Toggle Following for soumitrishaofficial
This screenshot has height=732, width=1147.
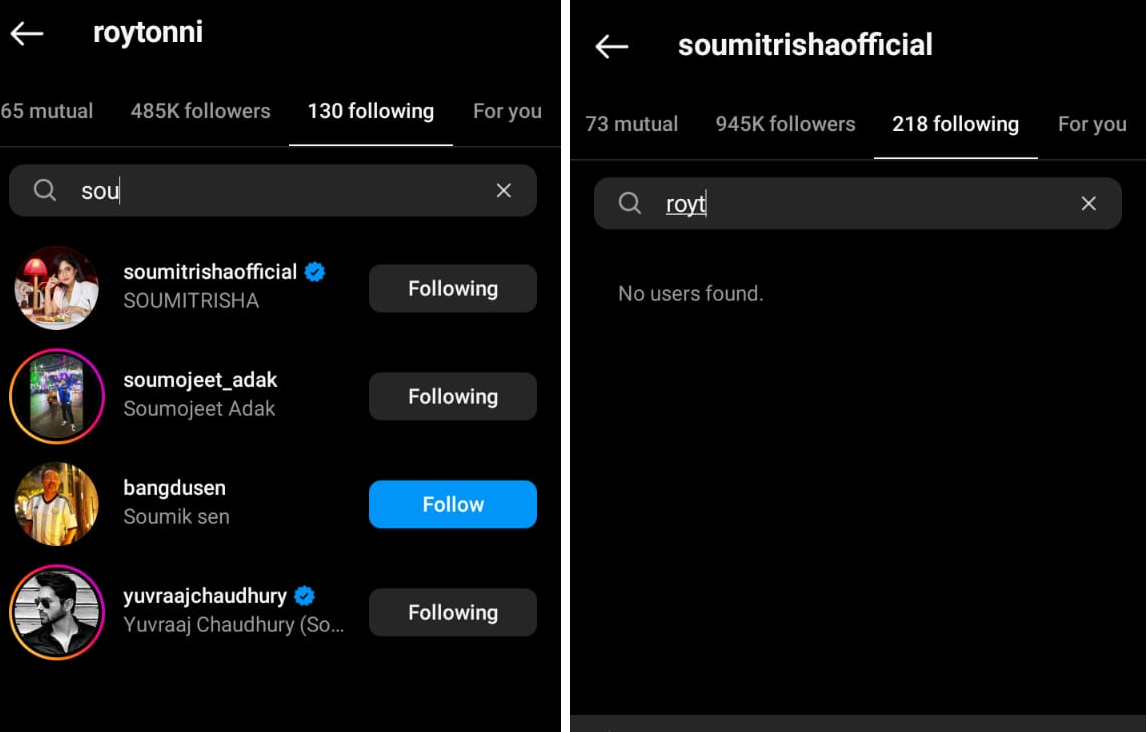coord(453,289)
